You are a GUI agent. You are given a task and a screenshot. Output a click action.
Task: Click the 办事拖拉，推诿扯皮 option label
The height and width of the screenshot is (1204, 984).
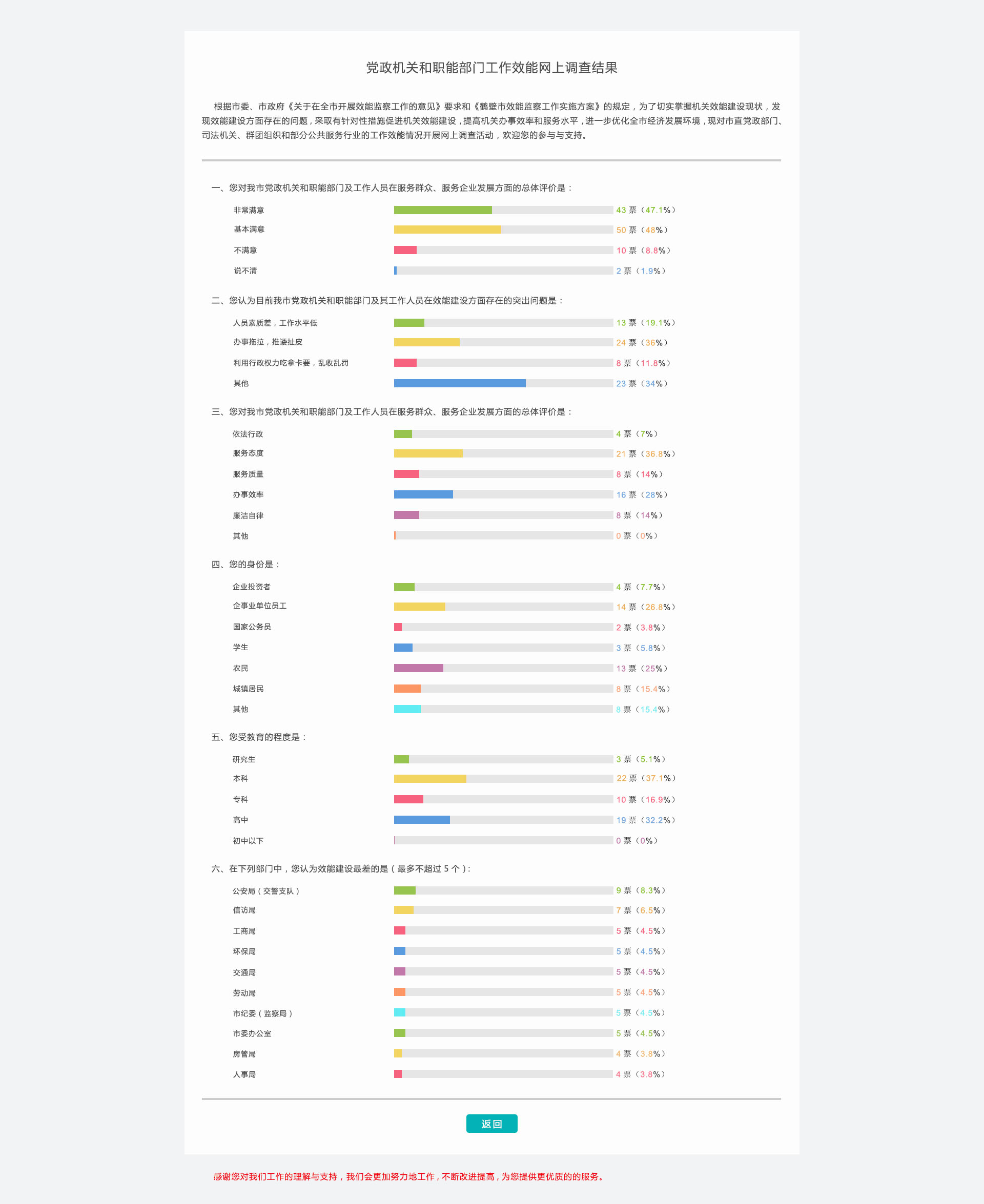click(268, 342)
